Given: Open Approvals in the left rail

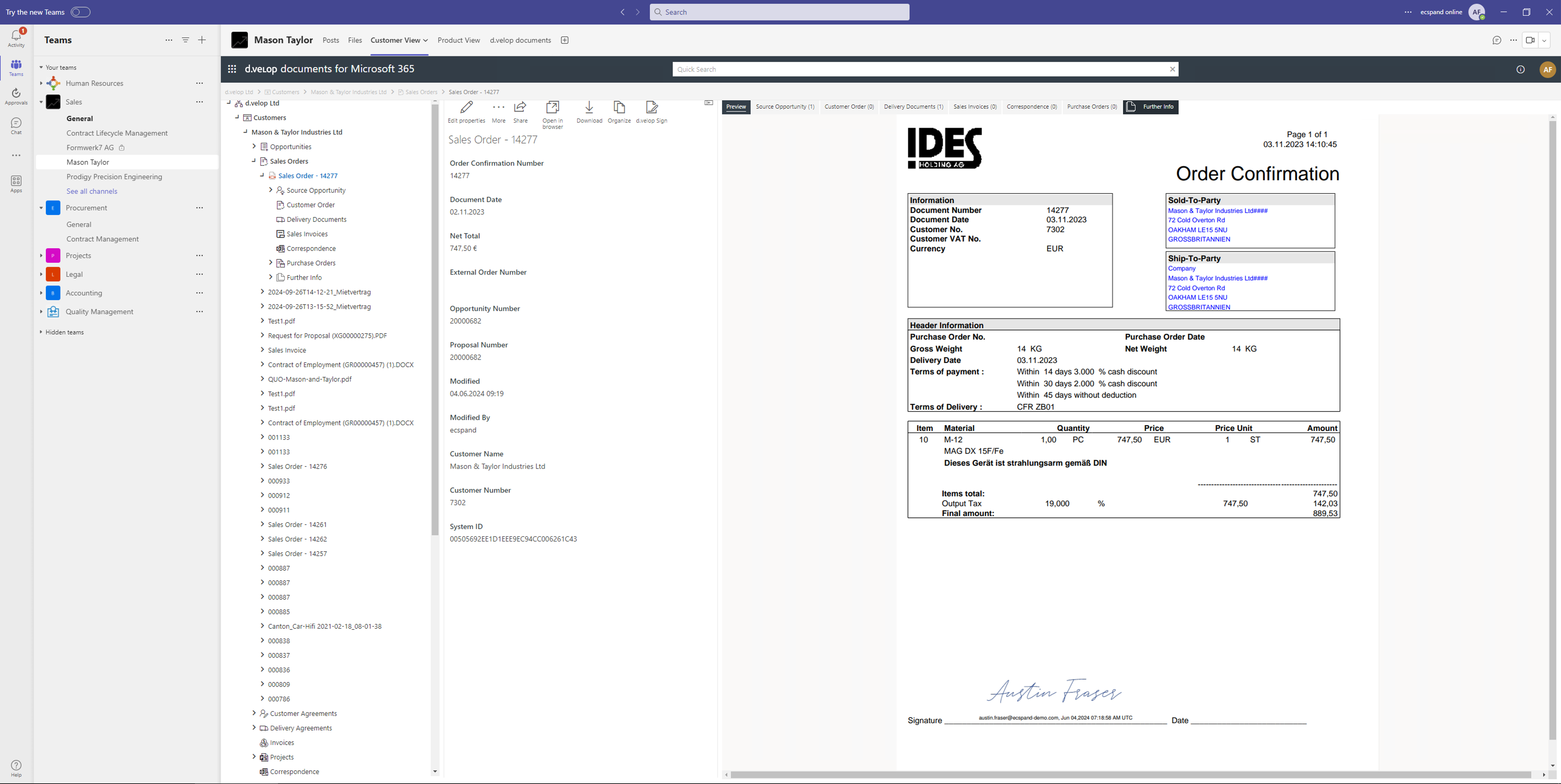Looking at the screenshot, I should (16, 96).
